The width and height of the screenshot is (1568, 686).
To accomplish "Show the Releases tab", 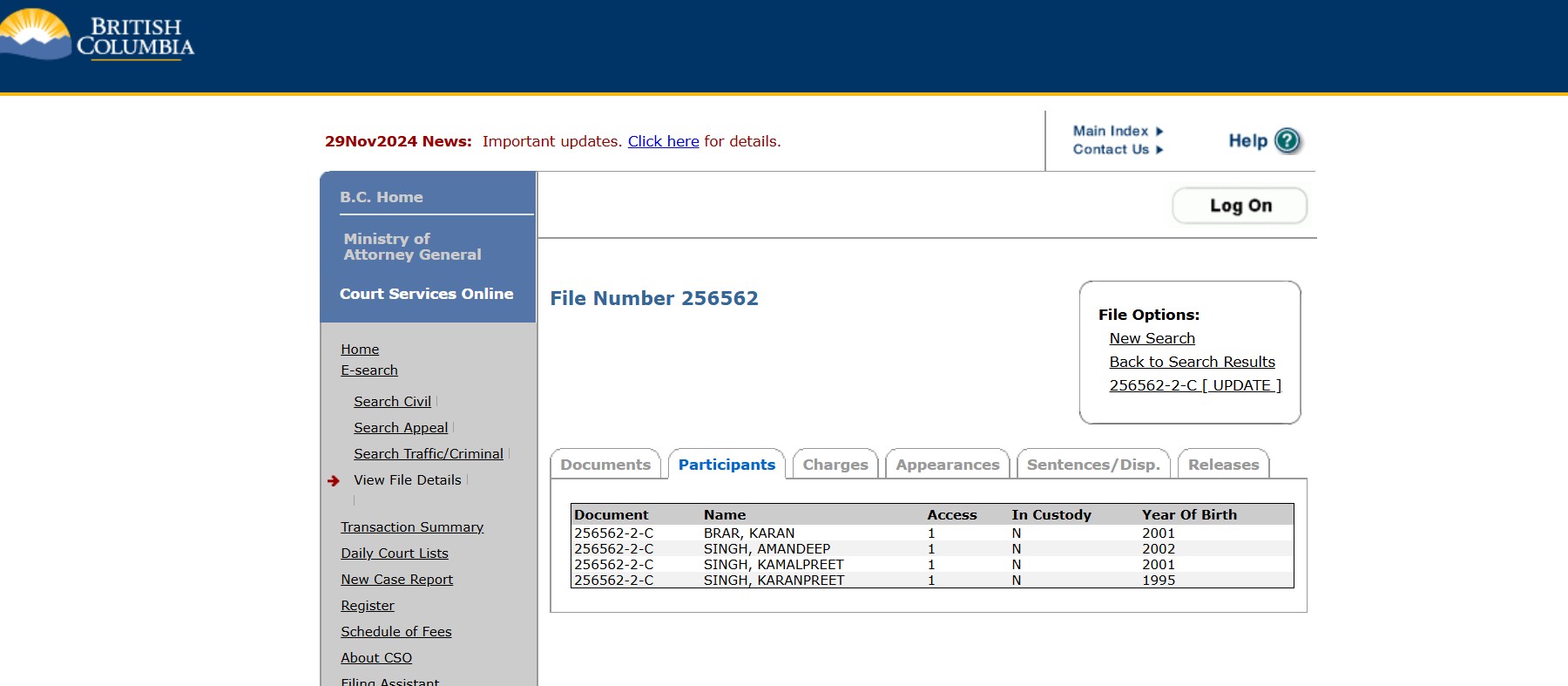I will (1222, 465).
